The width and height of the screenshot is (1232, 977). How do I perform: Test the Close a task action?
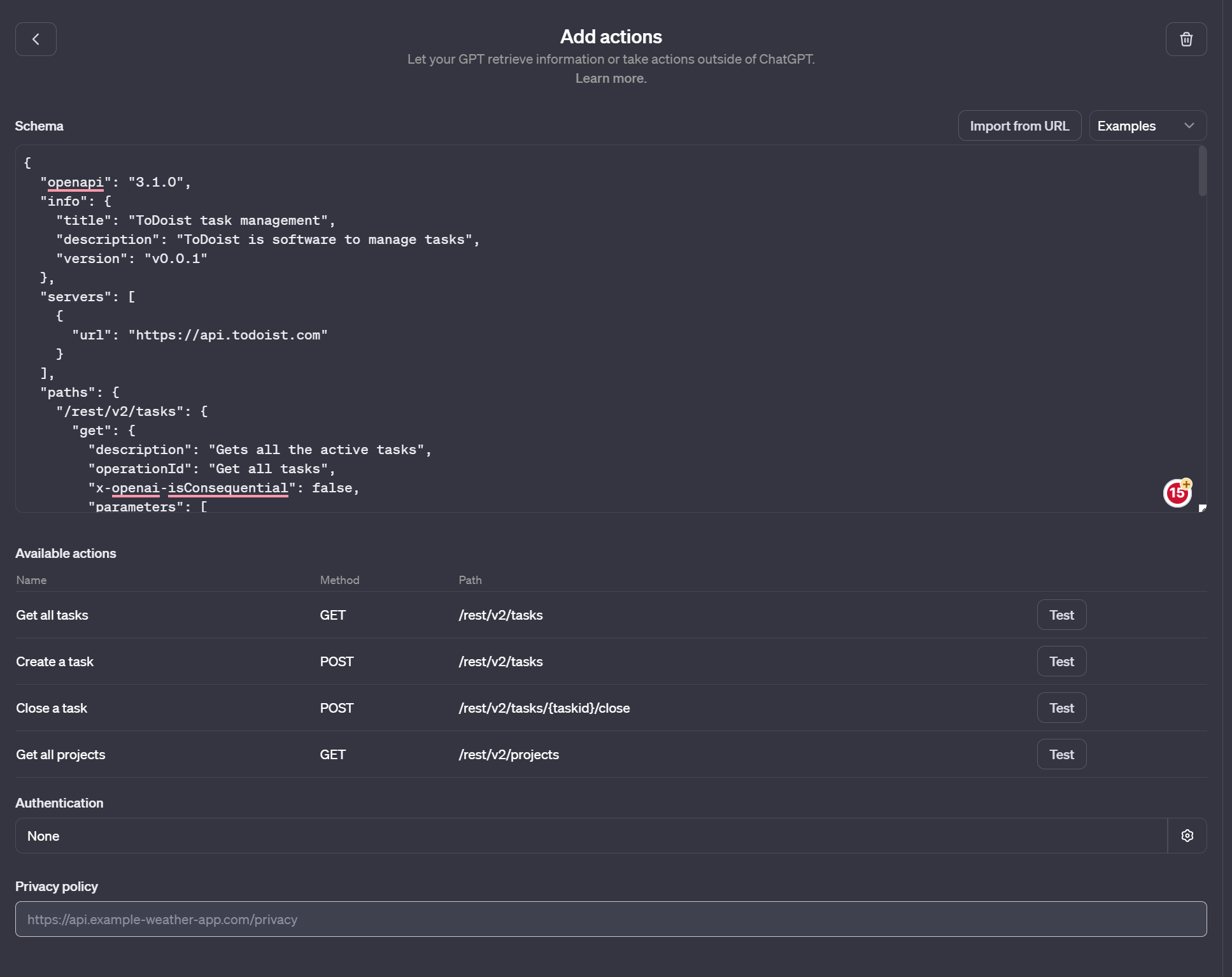[x=1062, y=708]
